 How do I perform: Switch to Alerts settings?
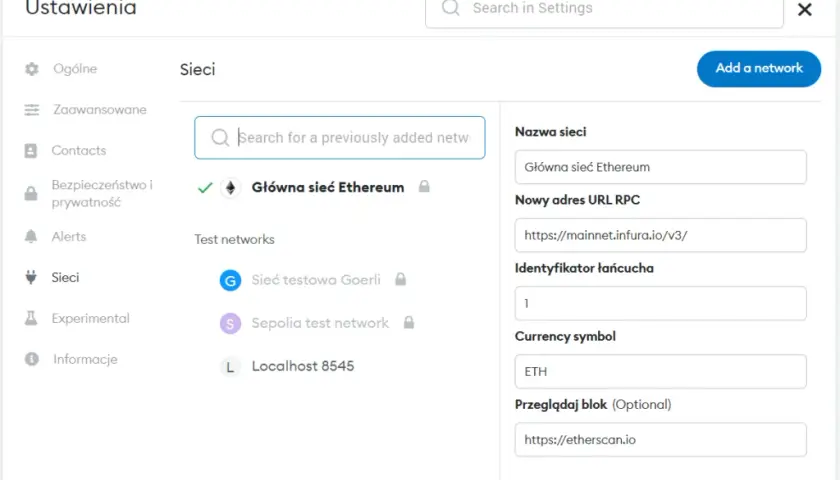tap(69, 236)
